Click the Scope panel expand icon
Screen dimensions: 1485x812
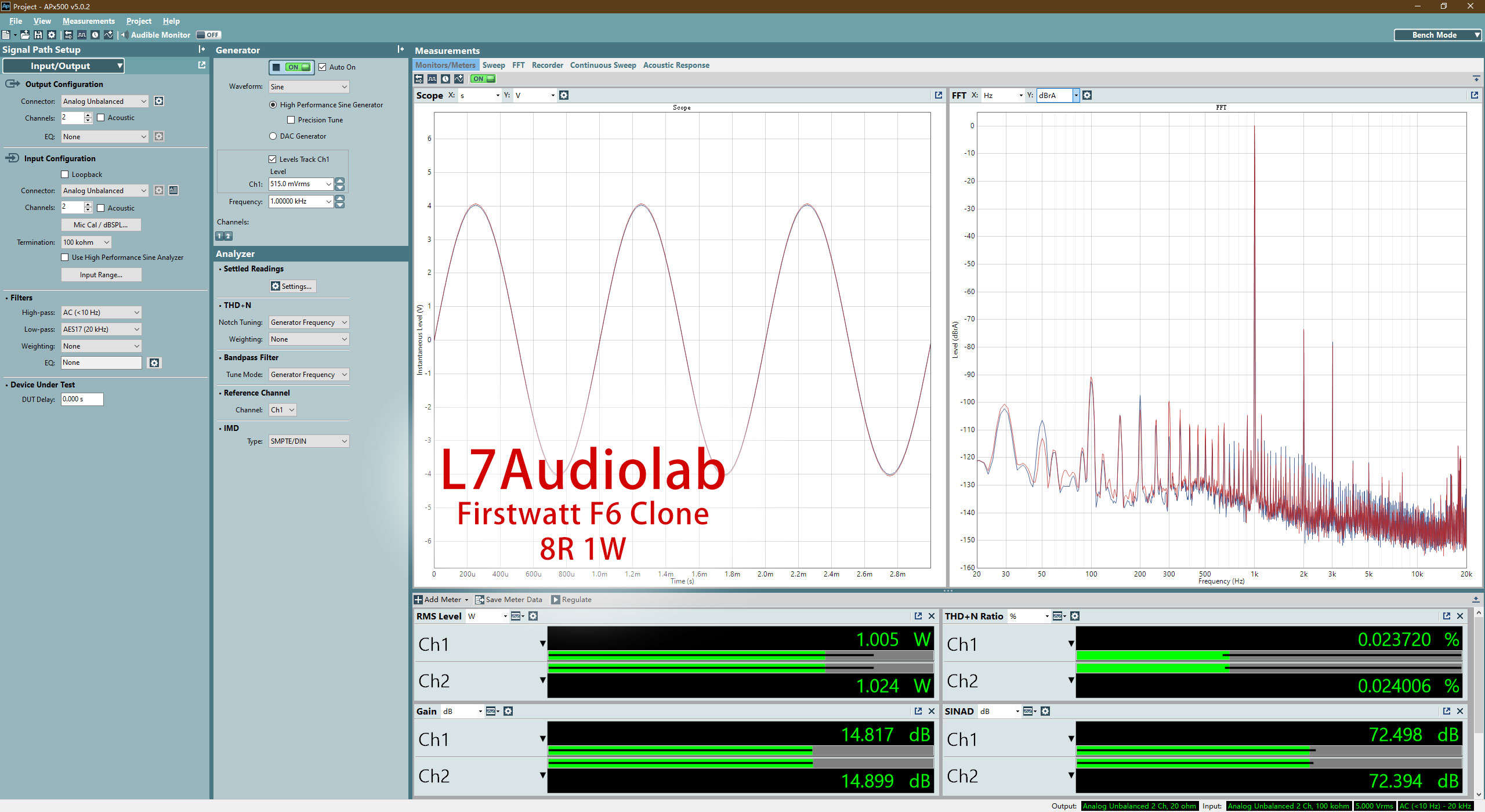(936, 95)
